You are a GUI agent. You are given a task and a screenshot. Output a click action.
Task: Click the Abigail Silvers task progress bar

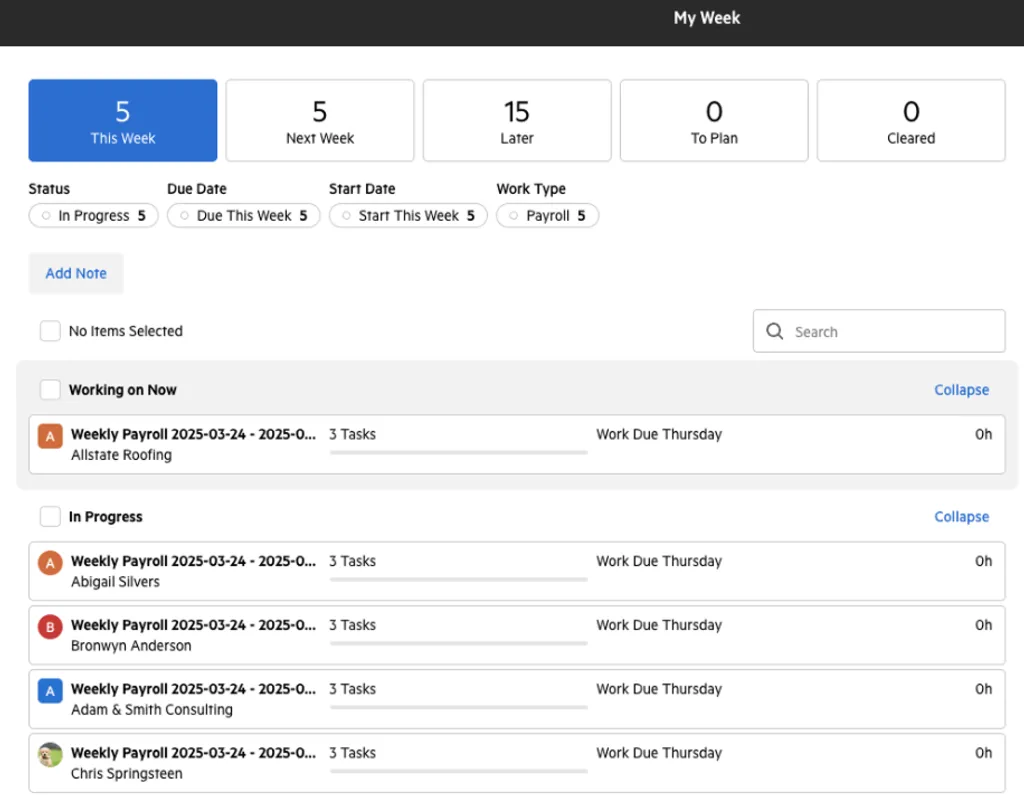click(x=458, y=579)
